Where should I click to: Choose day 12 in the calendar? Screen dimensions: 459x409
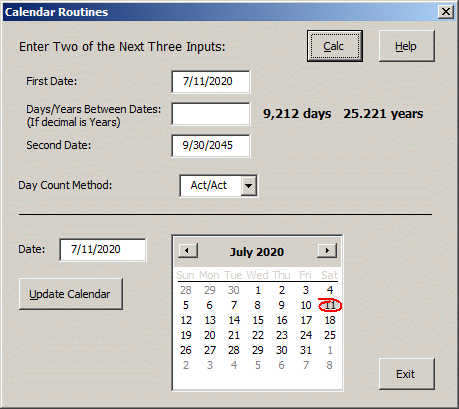[x=186, y=320]
